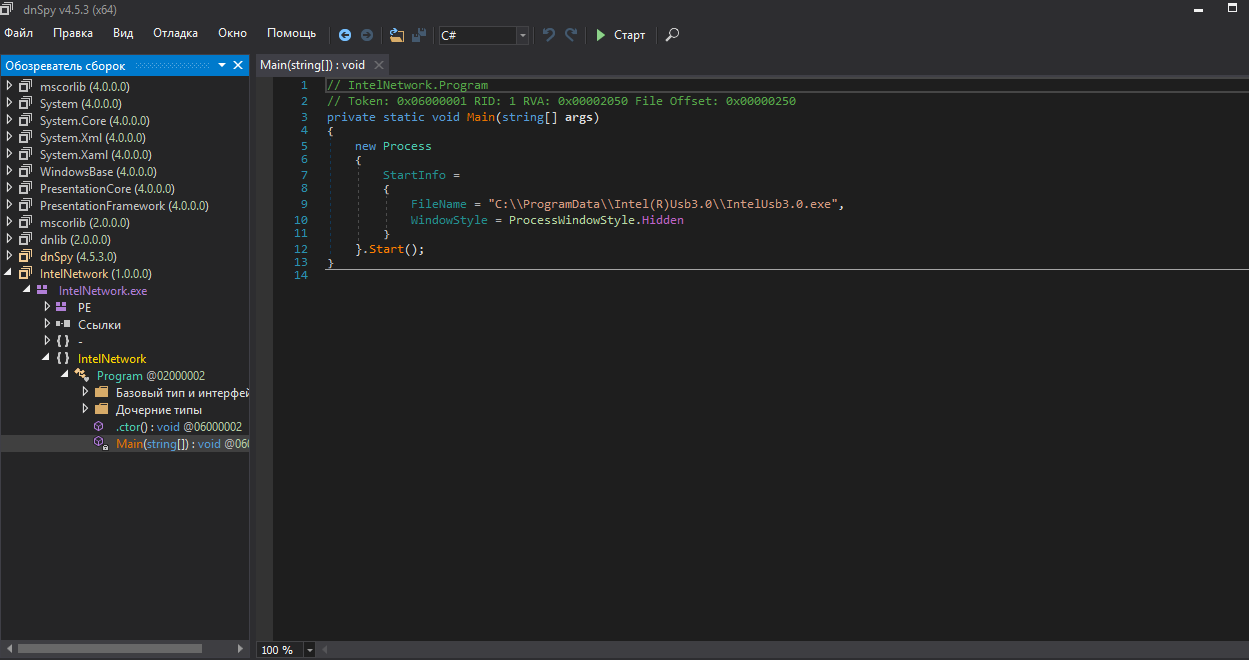Click the navigate Back arrow icon
This screenshot has width=1249, height=660.
point(345,35)
